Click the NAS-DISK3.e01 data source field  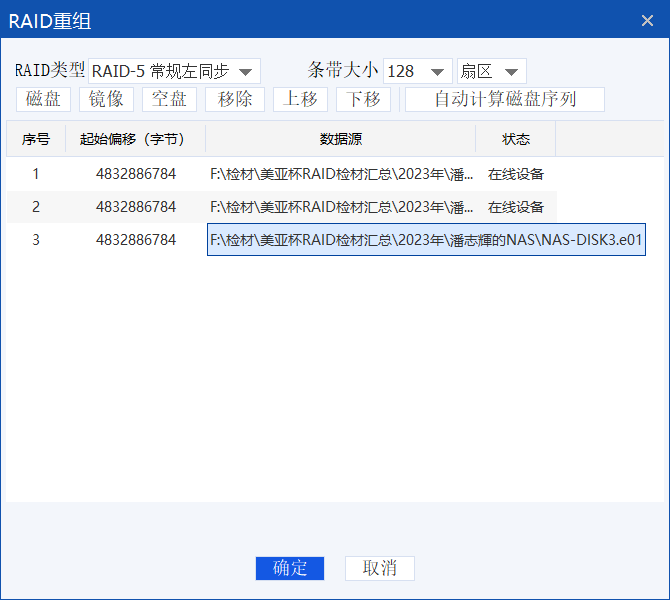click(426, 240)
